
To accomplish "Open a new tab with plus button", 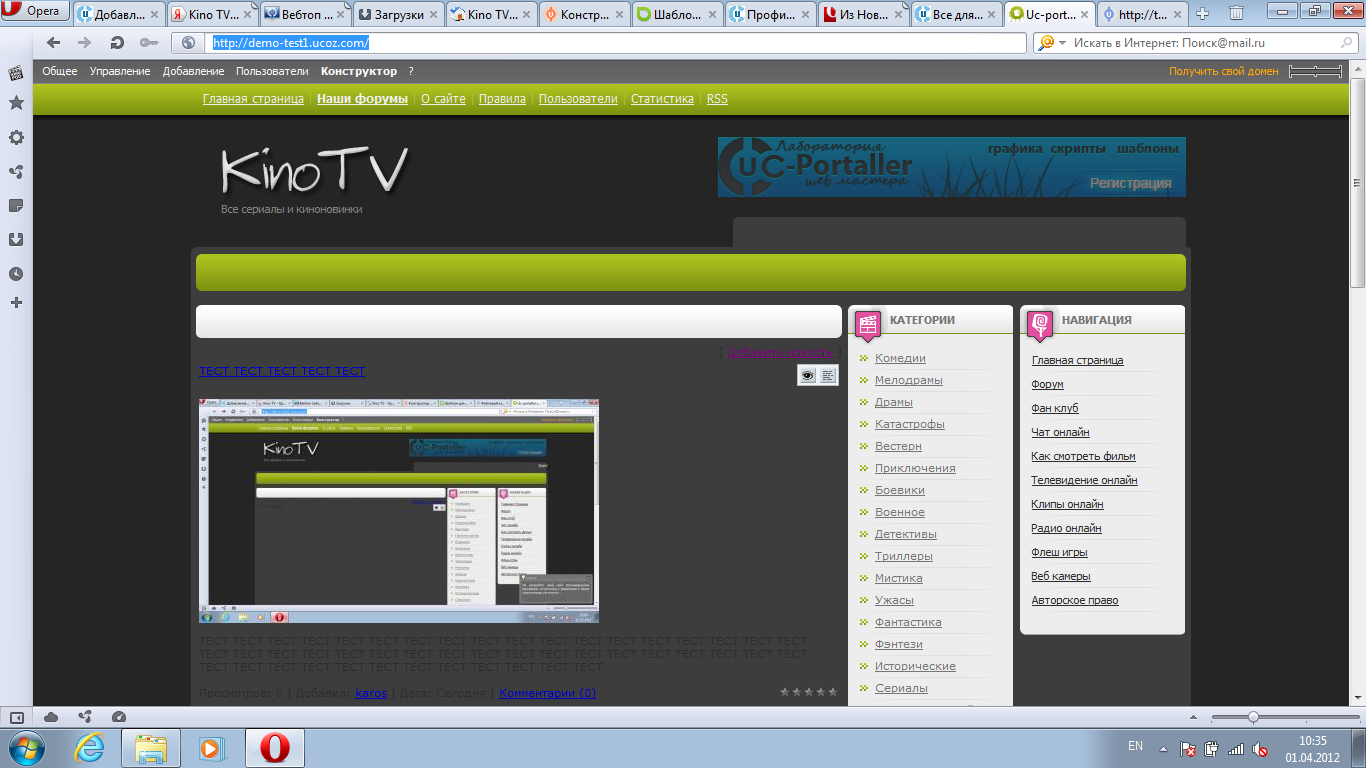I will pyautogui.click(x=1203, y=14).
